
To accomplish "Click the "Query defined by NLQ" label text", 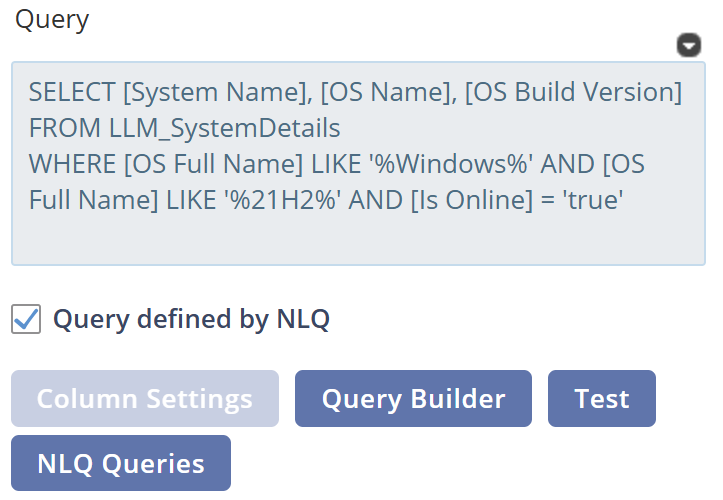I will [x=191, y=320].
